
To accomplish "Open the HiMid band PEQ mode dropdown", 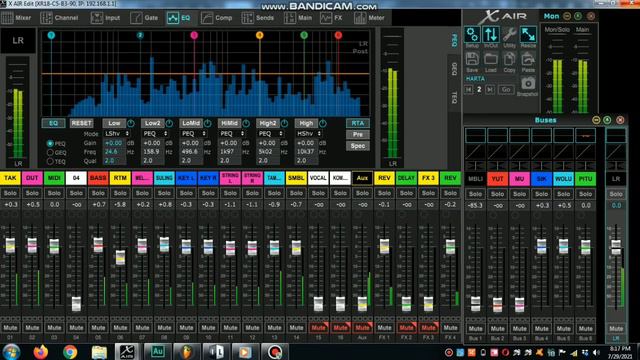I will 232,133.
